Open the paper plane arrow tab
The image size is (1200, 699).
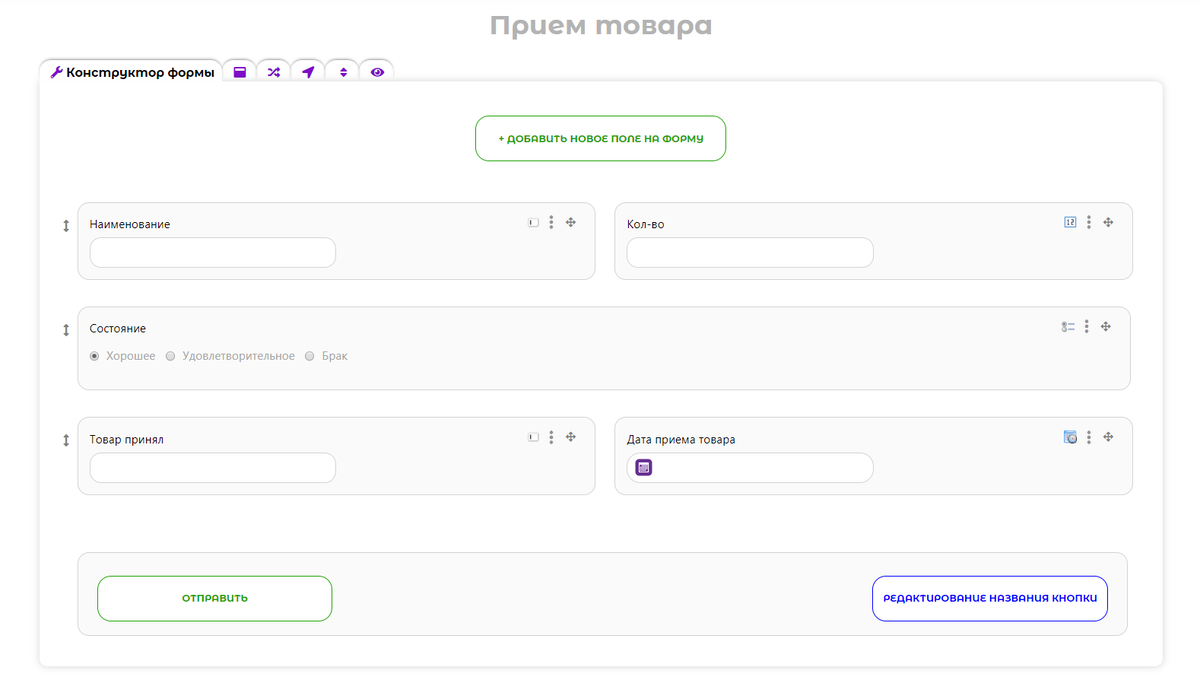(x=308, y=72)
